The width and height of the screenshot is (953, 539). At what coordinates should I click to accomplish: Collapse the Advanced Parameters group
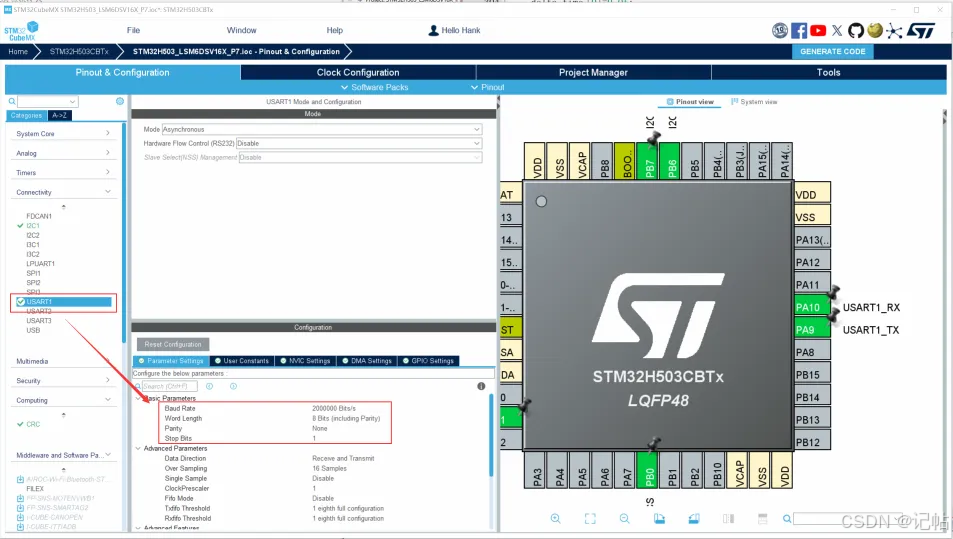(x=138, y=448)
